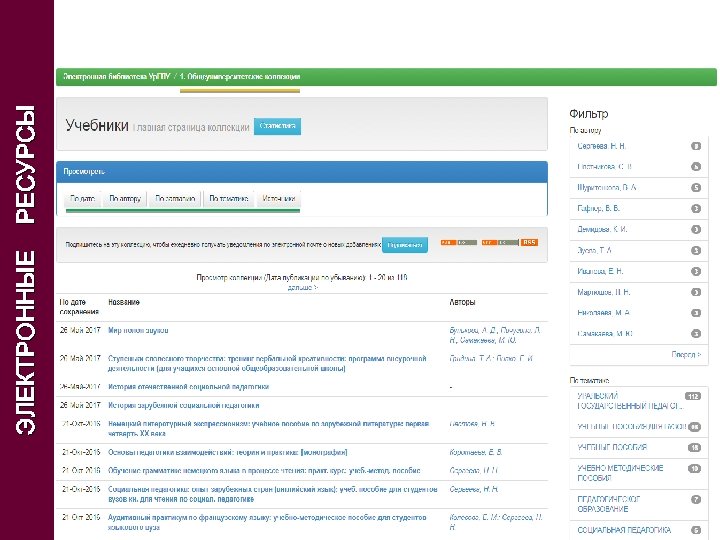720x540 pixels.
Task: Show more authors with Вперед link
Action: (686, 354)
